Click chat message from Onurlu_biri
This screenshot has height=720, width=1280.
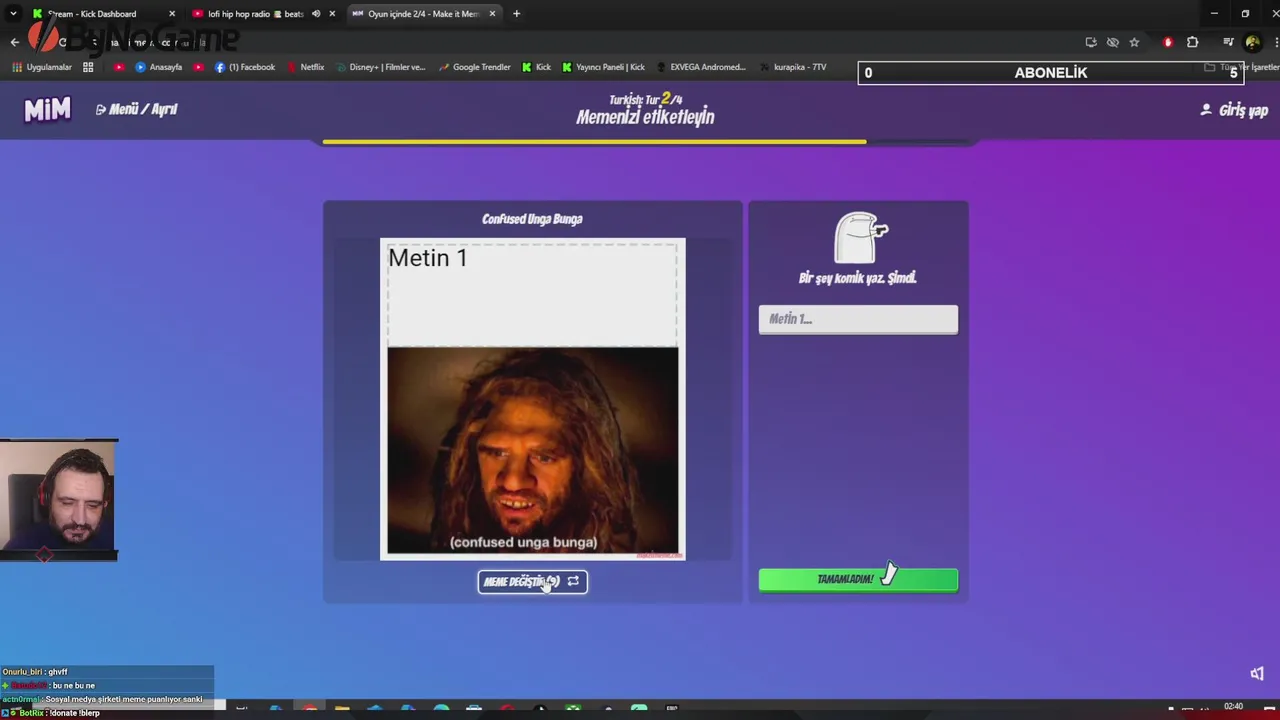click(35, 672)
